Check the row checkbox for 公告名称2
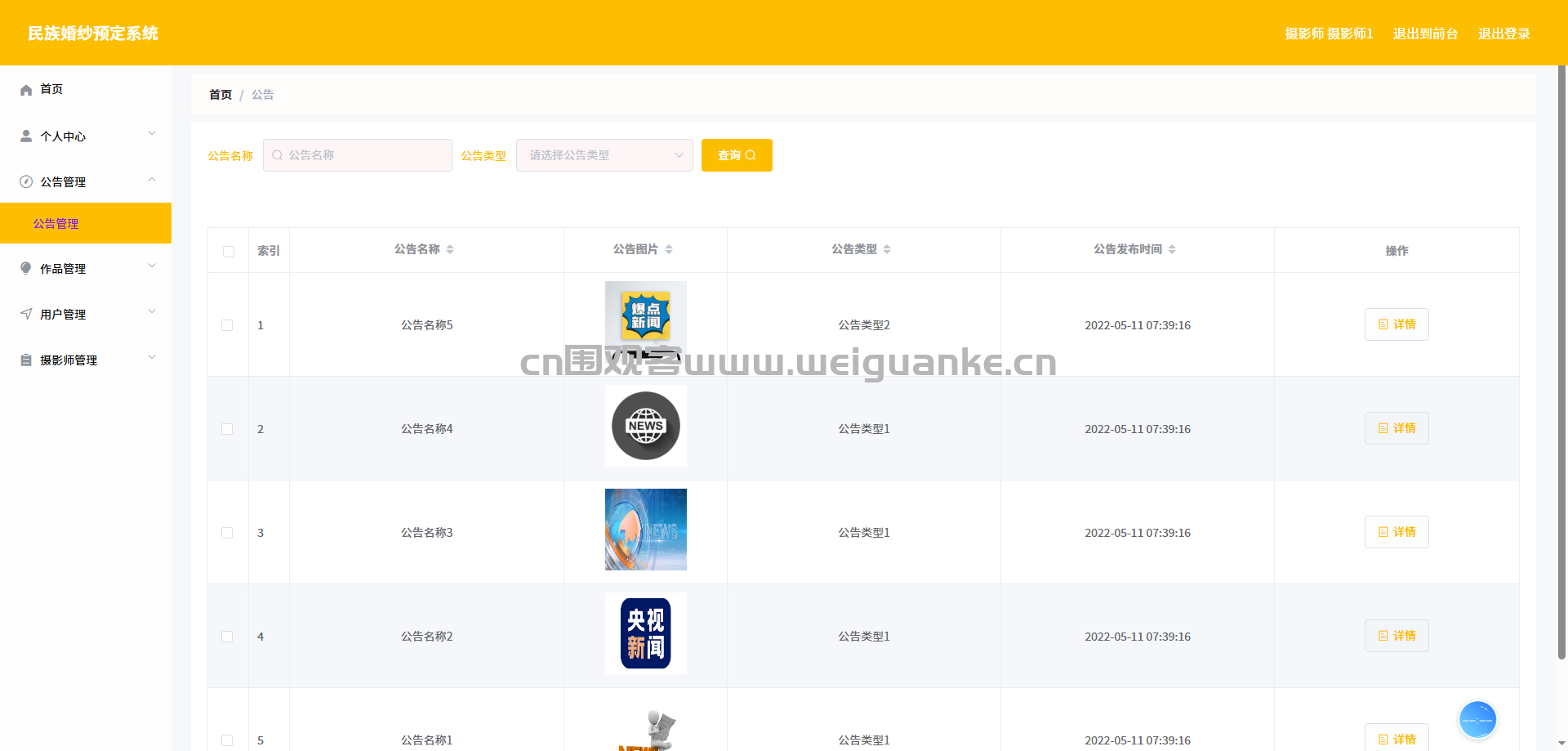Image resolution: width=1568 pixels, height=751 pixels. (227, 637)
